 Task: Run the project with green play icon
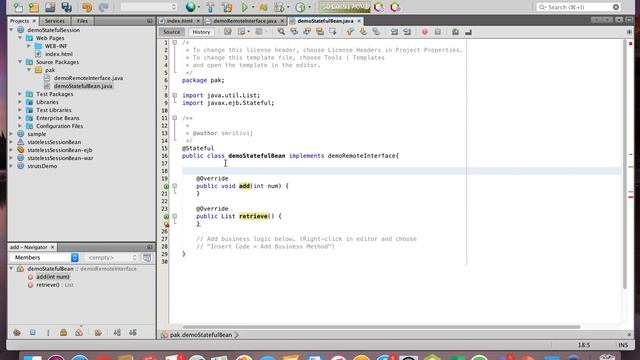coord(244,7)
